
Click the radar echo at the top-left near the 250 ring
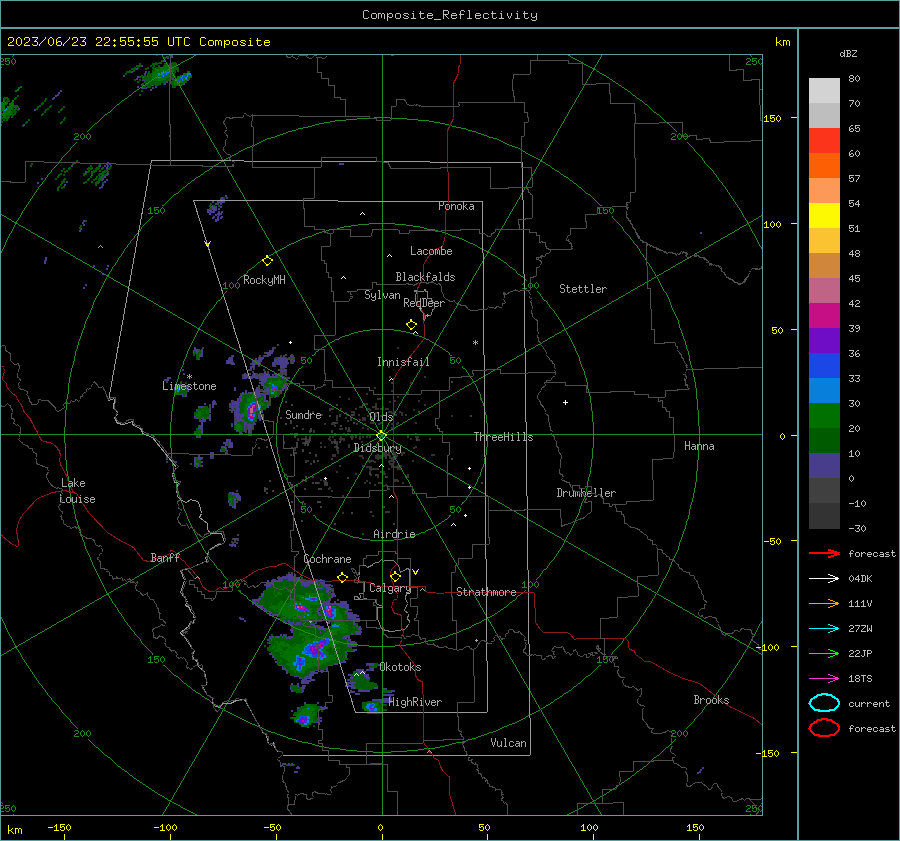tap(164, 75)
